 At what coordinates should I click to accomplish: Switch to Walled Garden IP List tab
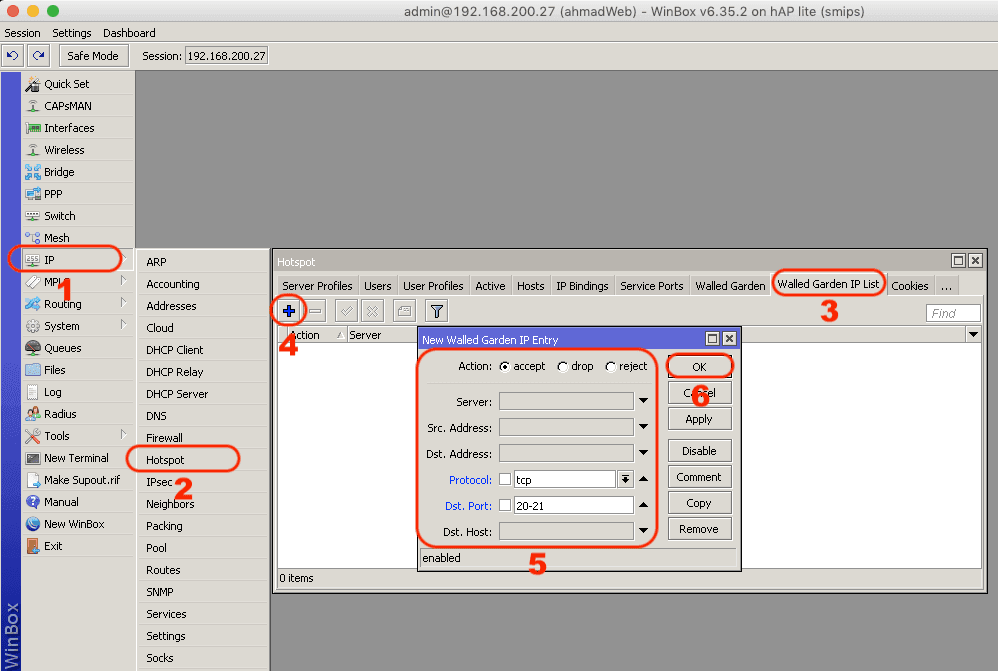[x=828, y=284]
